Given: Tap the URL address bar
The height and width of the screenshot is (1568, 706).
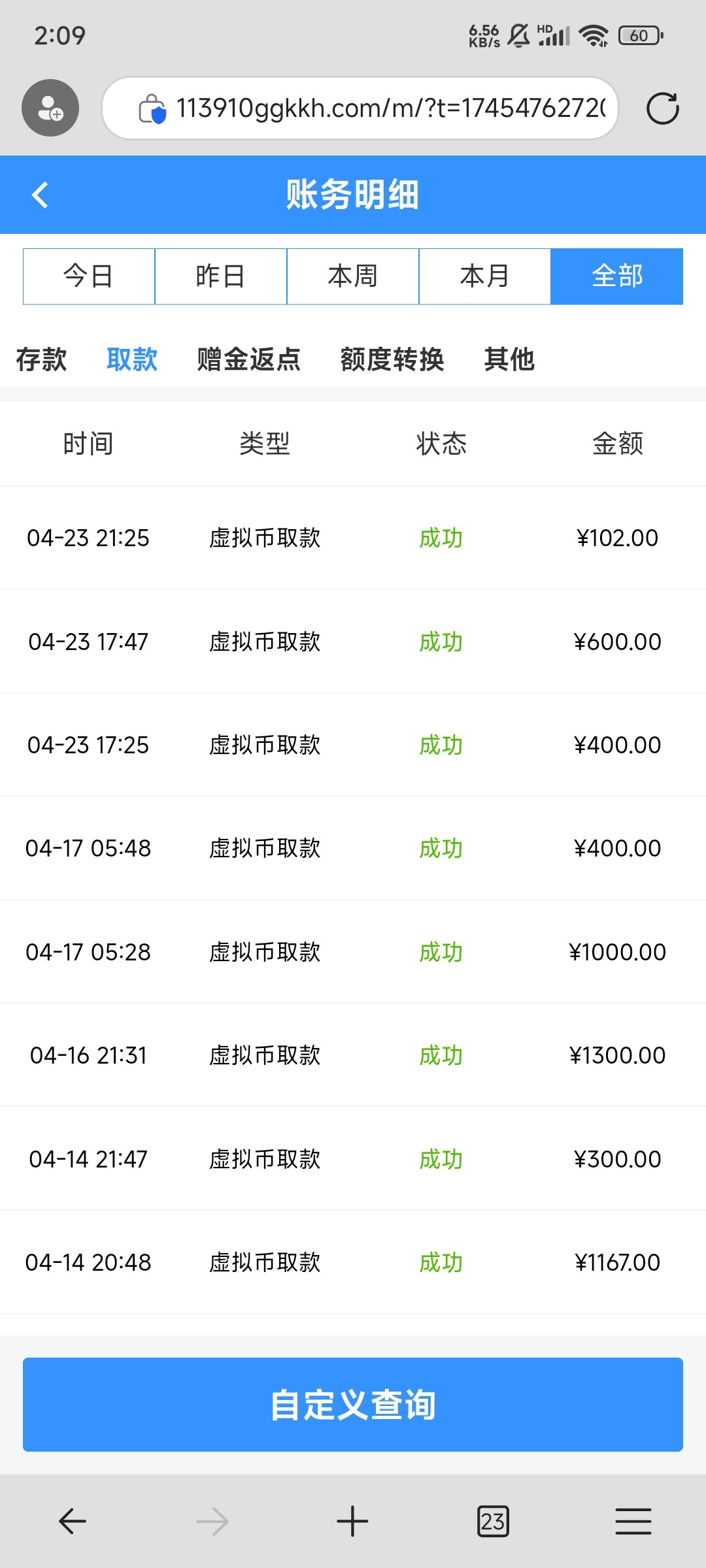Looking at the screenshot, I should 390,108.
